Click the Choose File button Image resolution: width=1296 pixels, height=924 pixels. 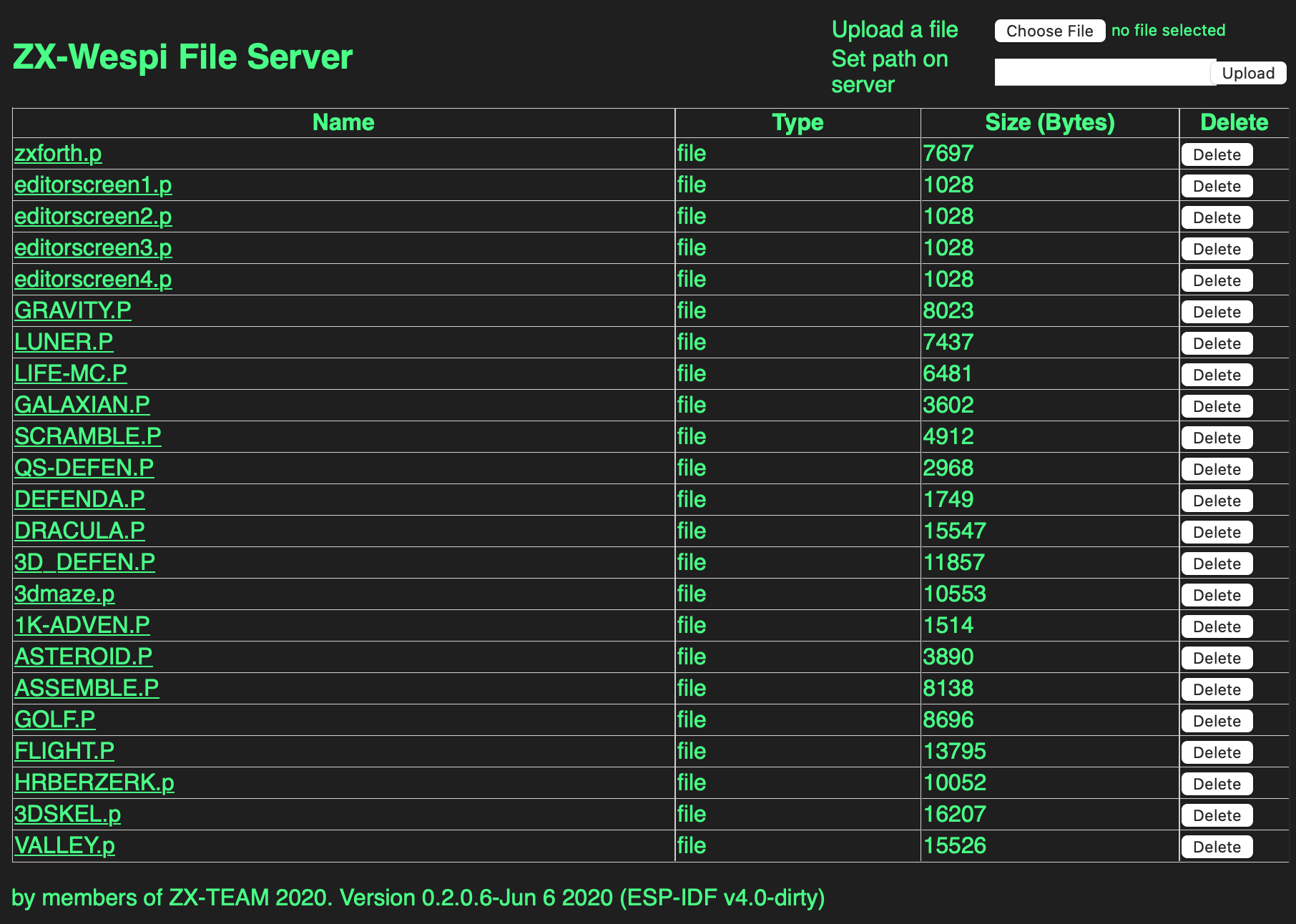[x=1049, y=31]
